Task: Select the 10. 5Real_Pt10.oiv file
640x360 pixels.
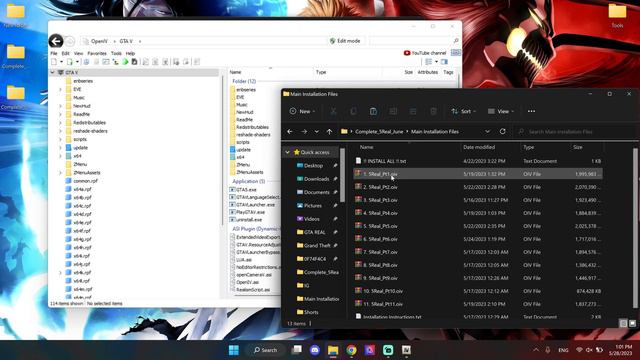Action: coord(478,291)
